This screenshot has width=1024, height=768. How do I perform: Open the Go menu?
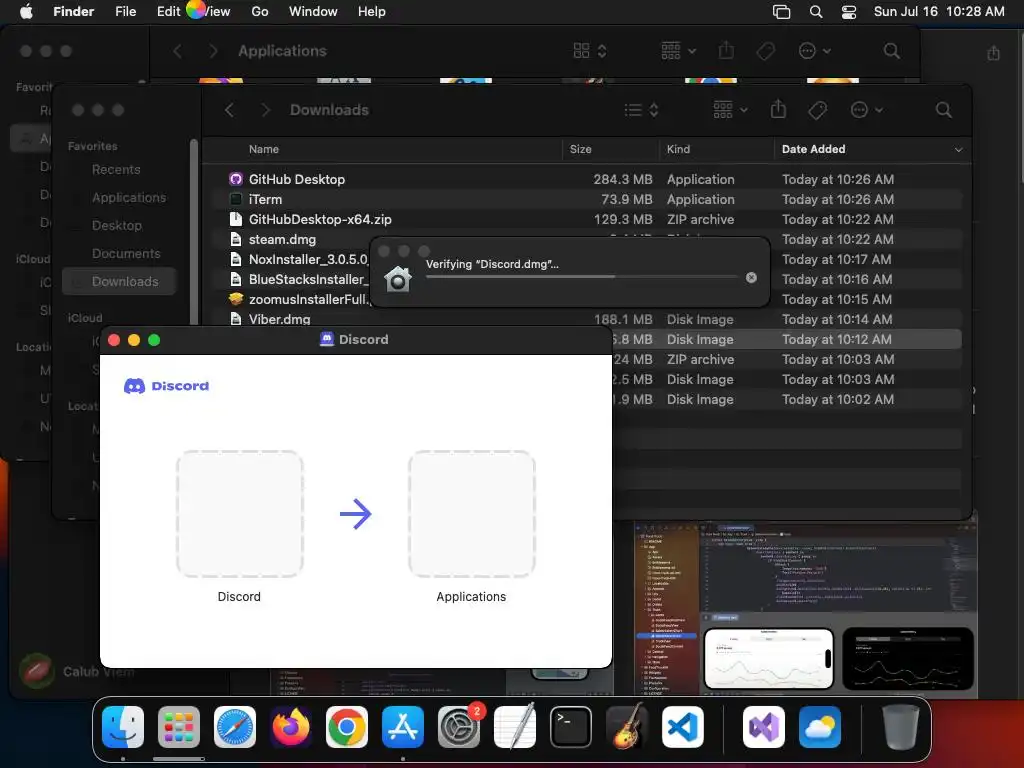pos(260,11)
